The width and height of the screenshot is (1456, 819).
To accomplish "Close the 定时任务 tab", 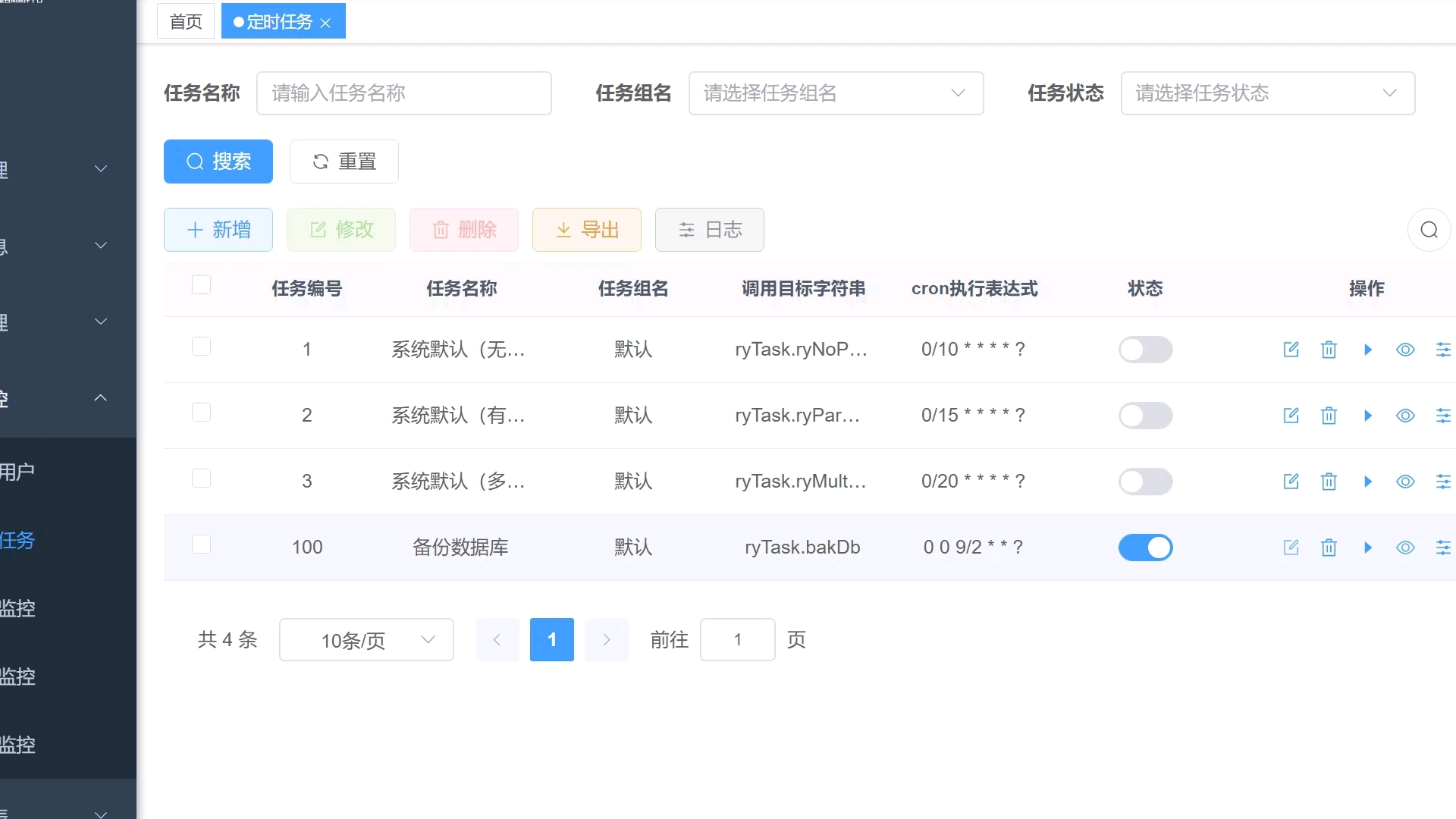I will point(325,23).
